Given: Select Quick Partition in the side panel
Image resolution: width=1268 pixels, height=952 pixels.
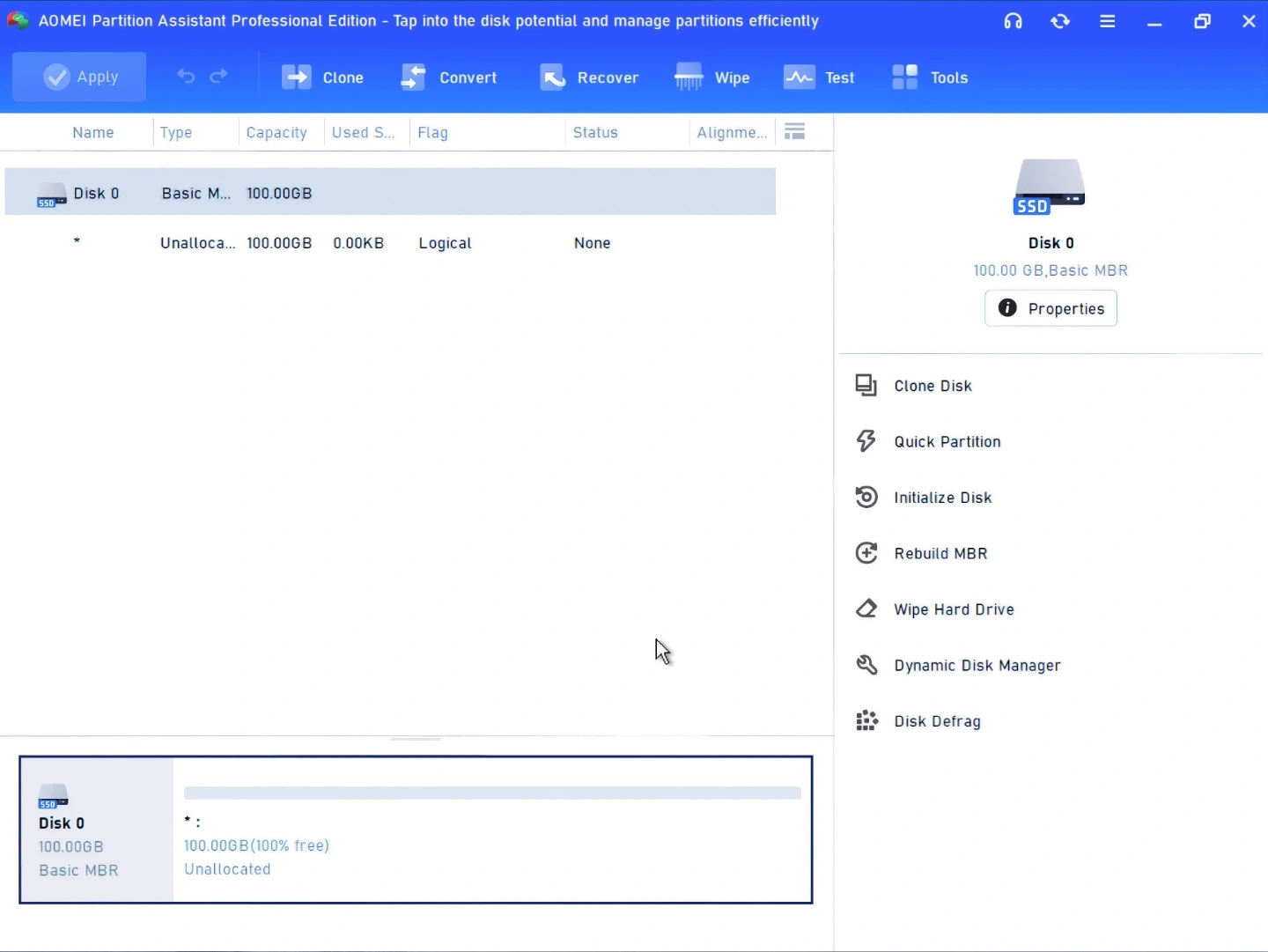Looking at the screenshot, I should tap(947, 442).
